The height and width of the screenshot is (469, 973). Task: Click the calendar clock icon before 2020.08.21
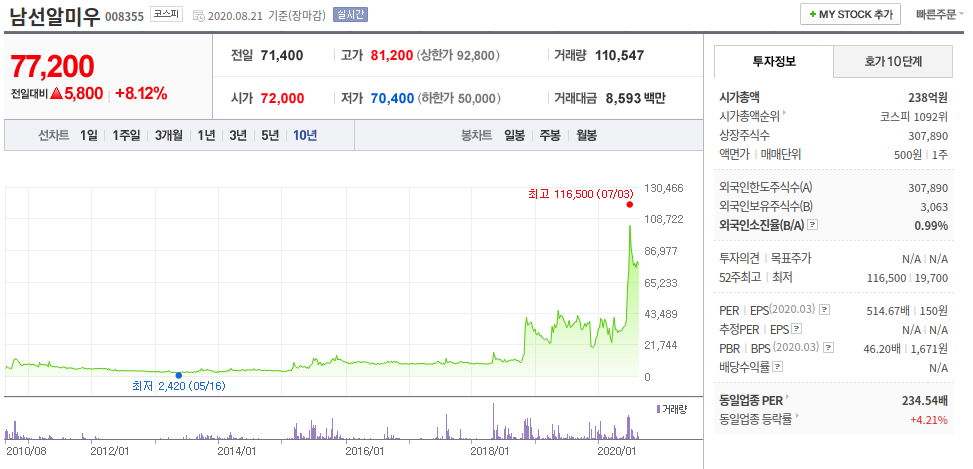pyautogui.click(x=198, y=16)
